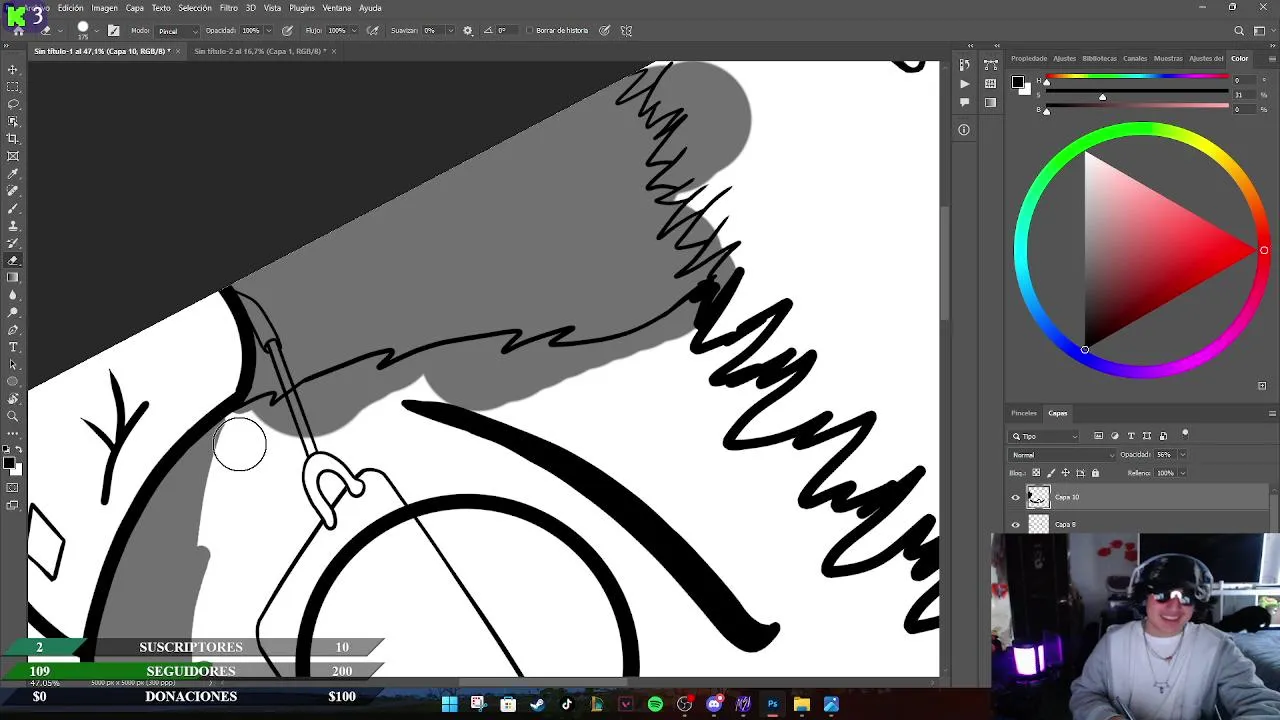Open the Edición menu

click(x=70, y=8)
